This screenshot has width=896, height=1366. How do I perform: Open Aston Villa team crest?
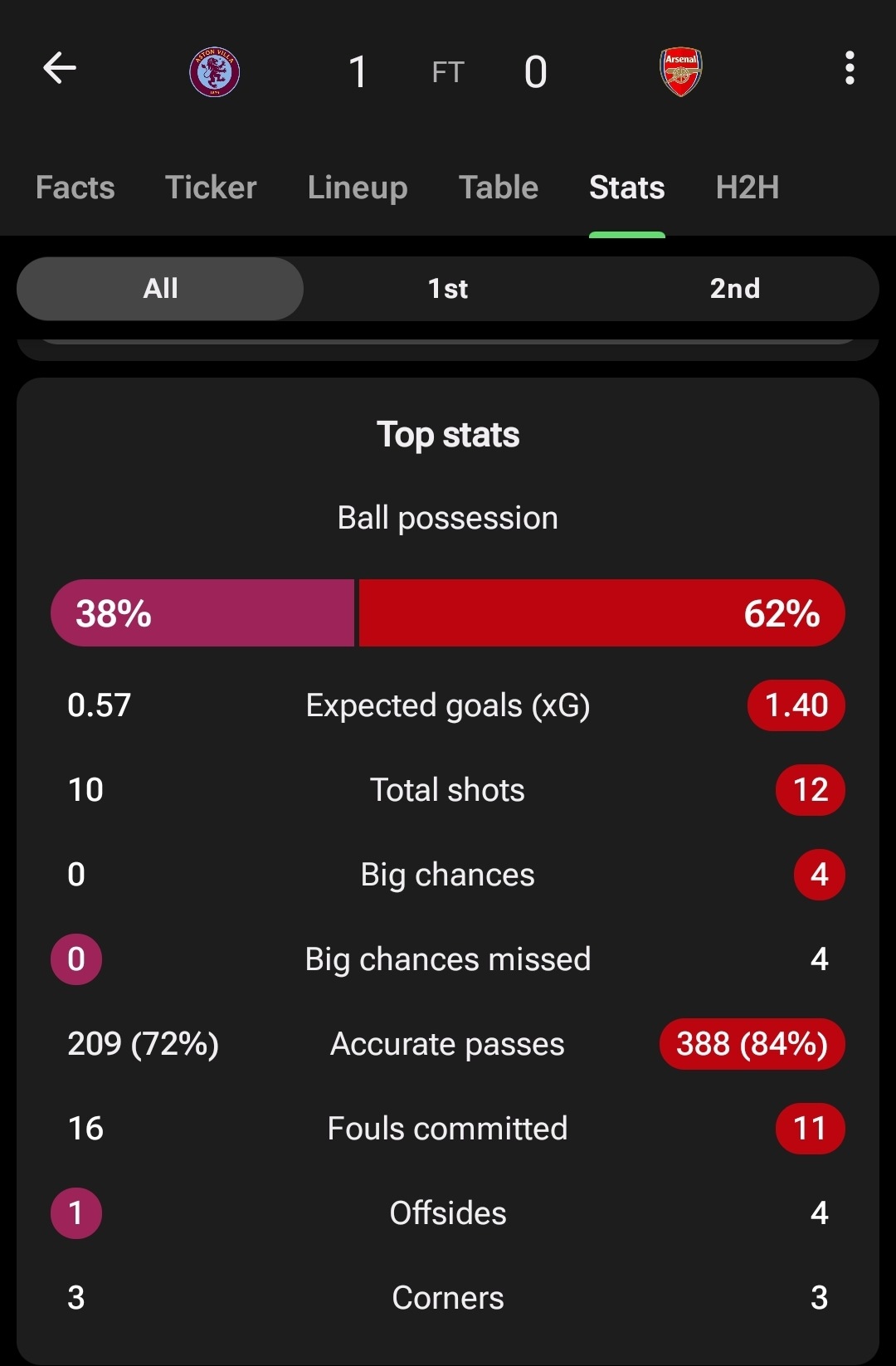[215, 71]
